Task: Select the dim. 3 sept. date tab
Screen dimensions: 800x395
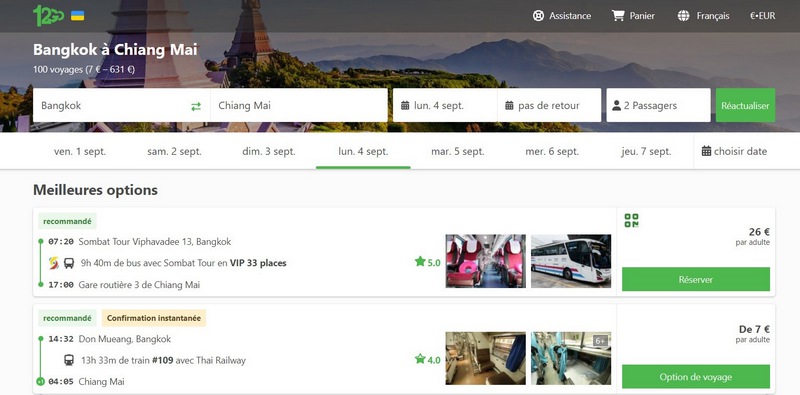Action: (x=269, y=152)
